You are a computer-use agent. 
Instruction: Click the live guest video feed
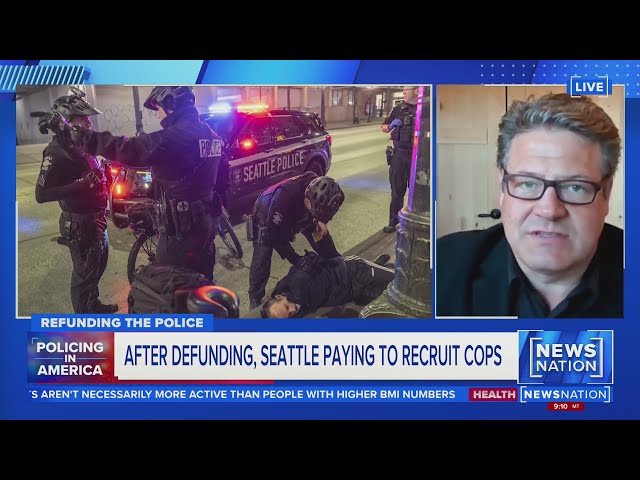point(530,201)
